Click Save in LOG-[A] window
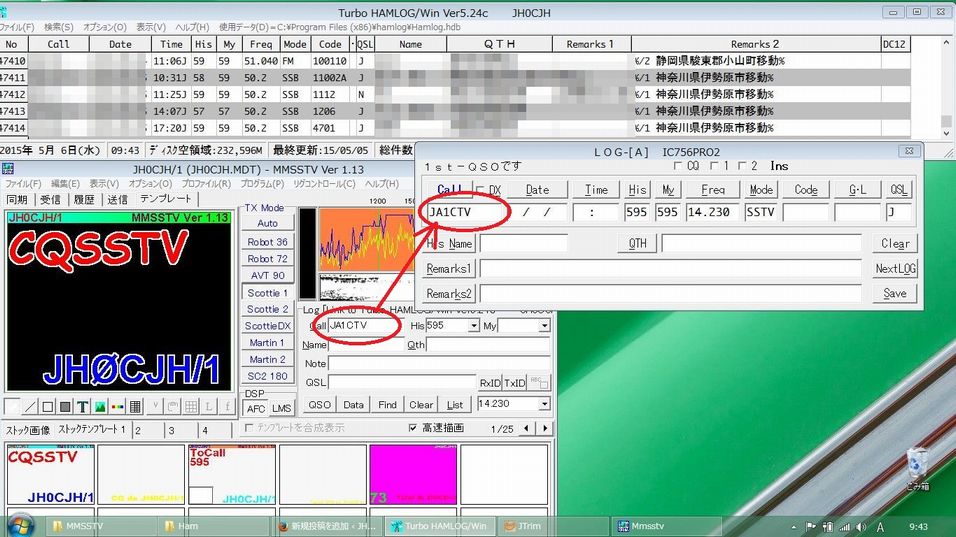The image size is (956, 537). pos(894,293)
